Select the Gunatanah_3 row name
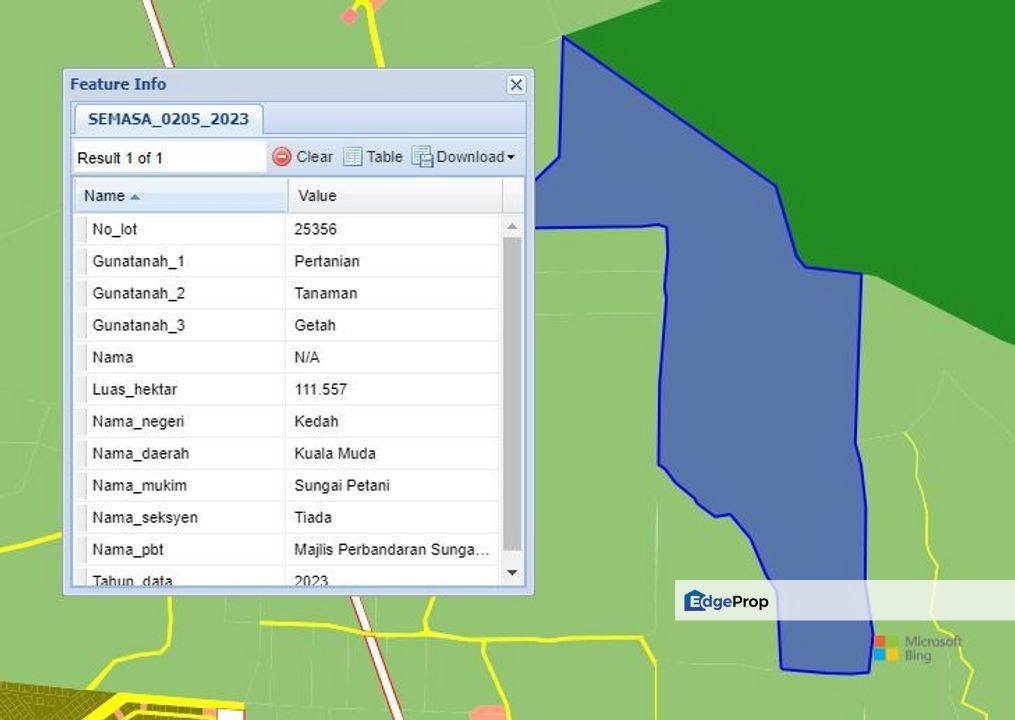1015x720 pixels. pos(139,325)
